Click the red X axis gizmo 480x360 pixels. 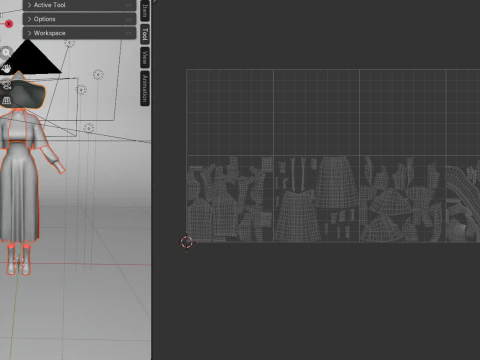(9, 24)
